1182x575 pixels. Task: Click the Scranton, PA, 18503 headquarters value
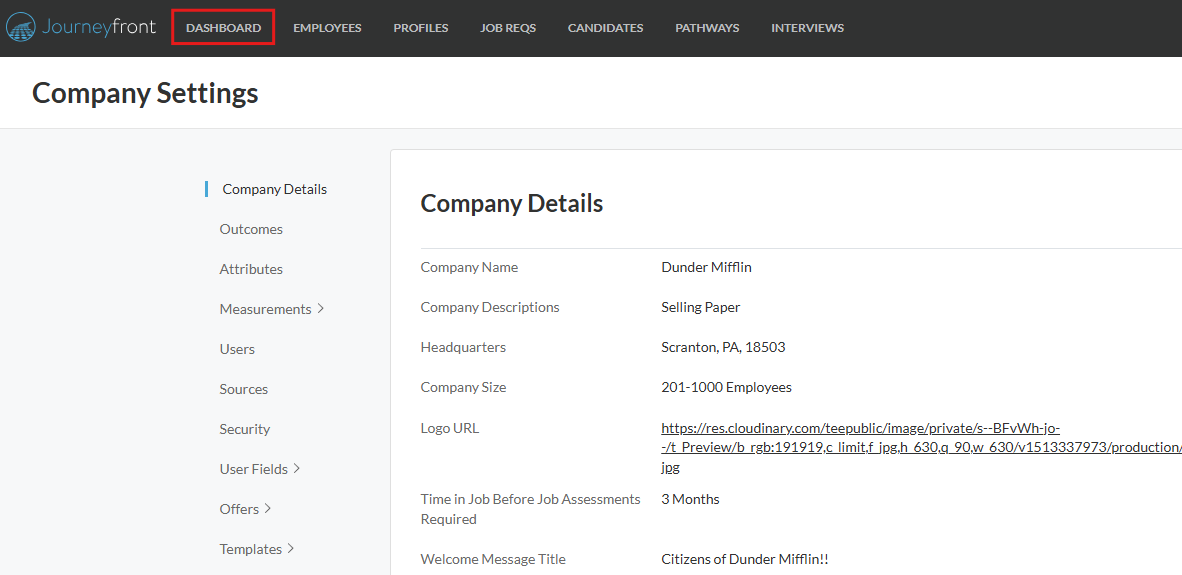(724, 347)
